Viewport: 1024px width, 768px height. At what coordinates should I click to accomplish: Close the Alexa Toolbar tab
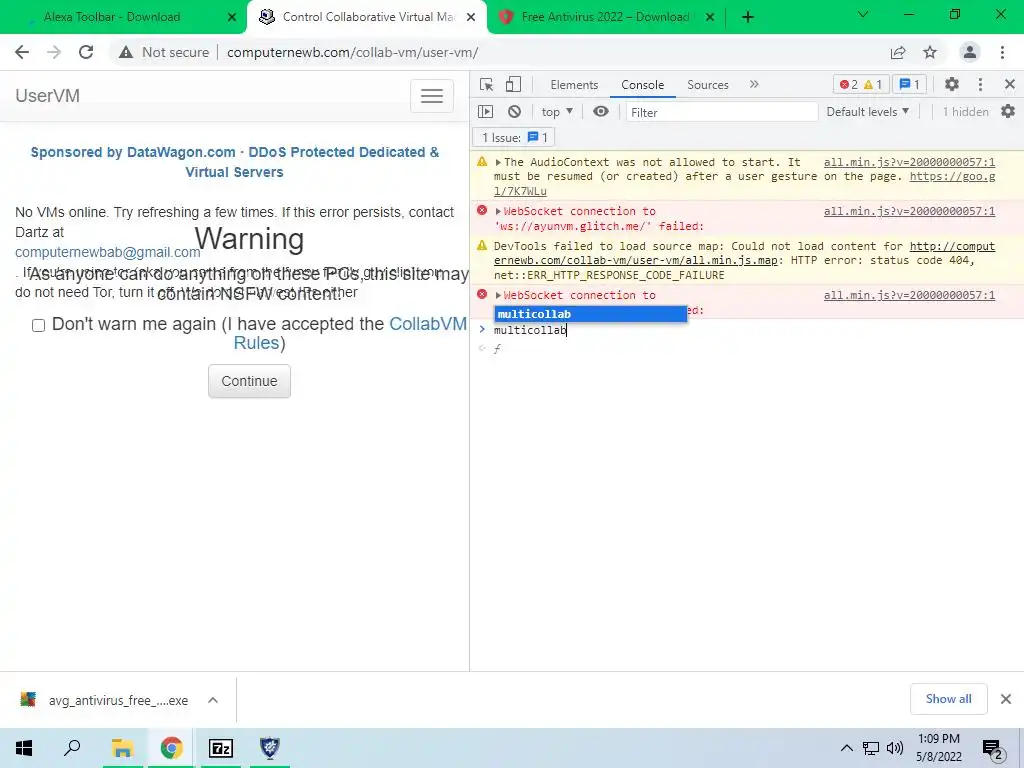[x=232, y=17]
